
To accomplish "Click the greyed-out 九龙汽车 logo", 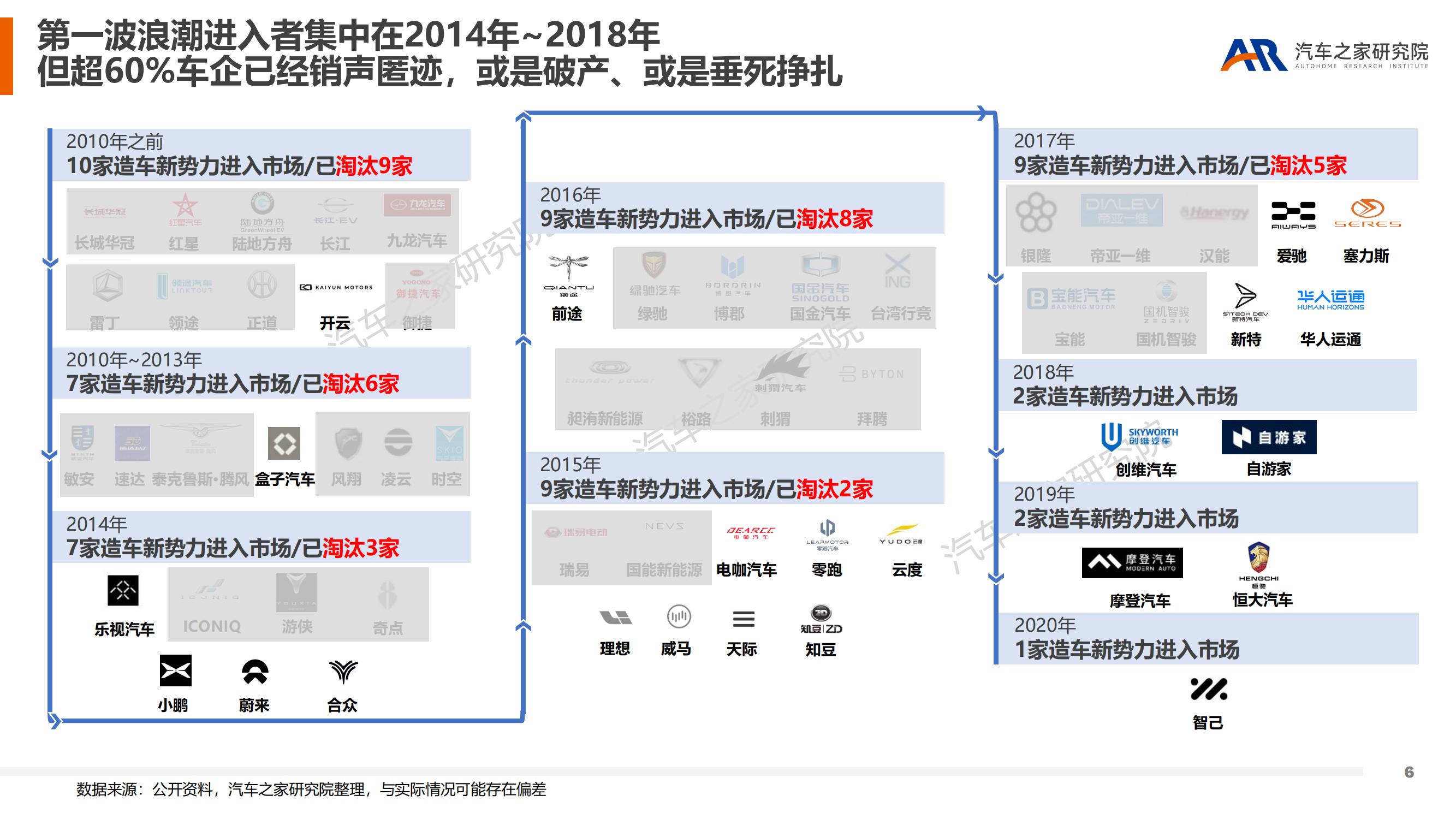I will tap(417, 205).
